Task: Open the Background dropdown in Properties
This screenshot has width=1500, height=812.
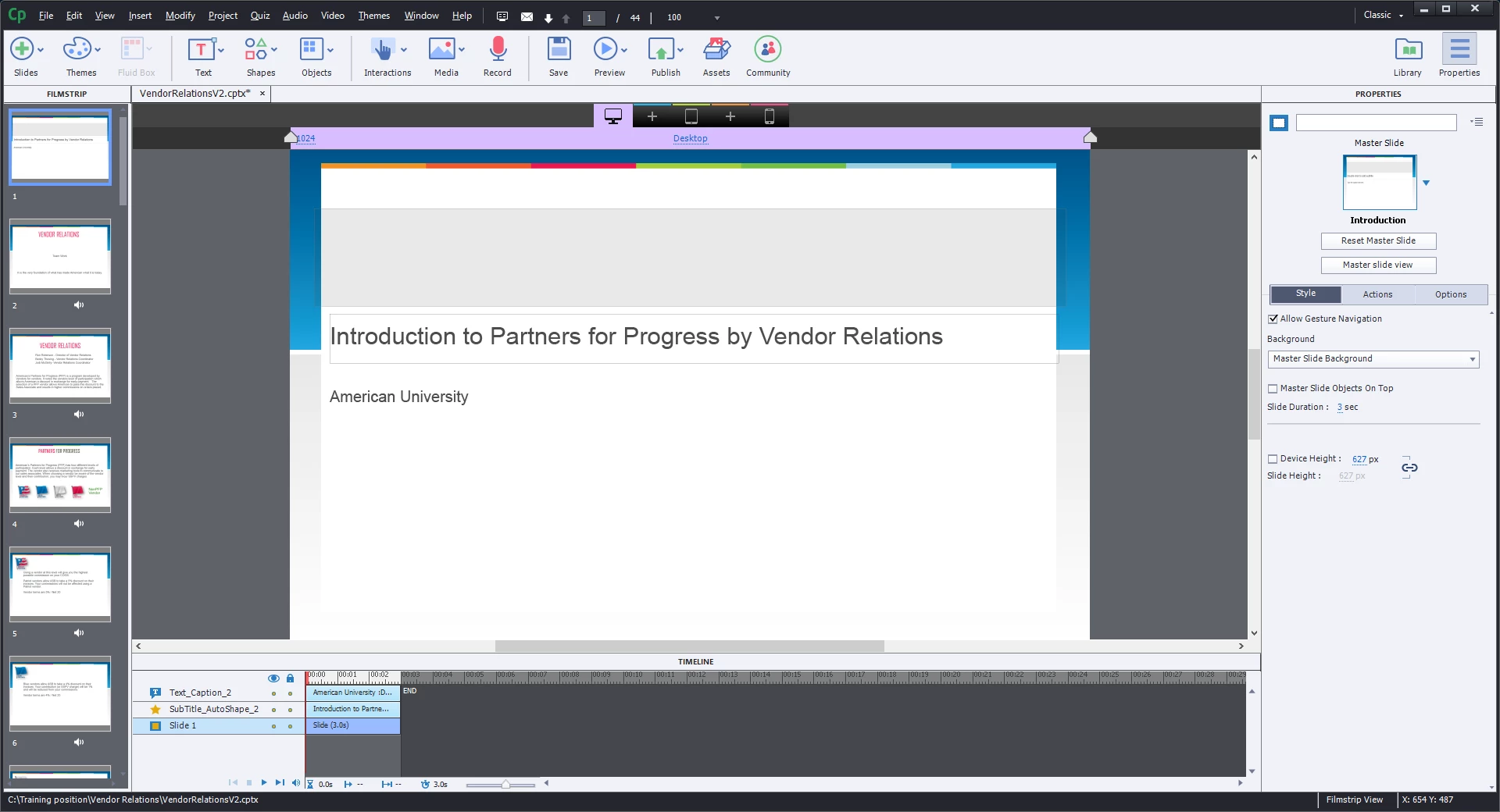Action: point(1374,359)
